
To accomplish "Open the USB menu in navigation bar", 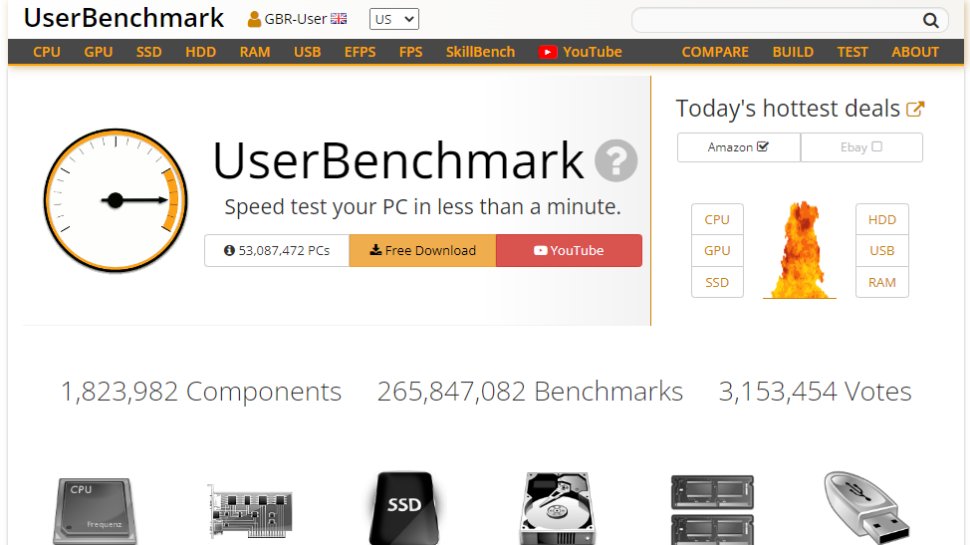I will (x=307, y=52).
